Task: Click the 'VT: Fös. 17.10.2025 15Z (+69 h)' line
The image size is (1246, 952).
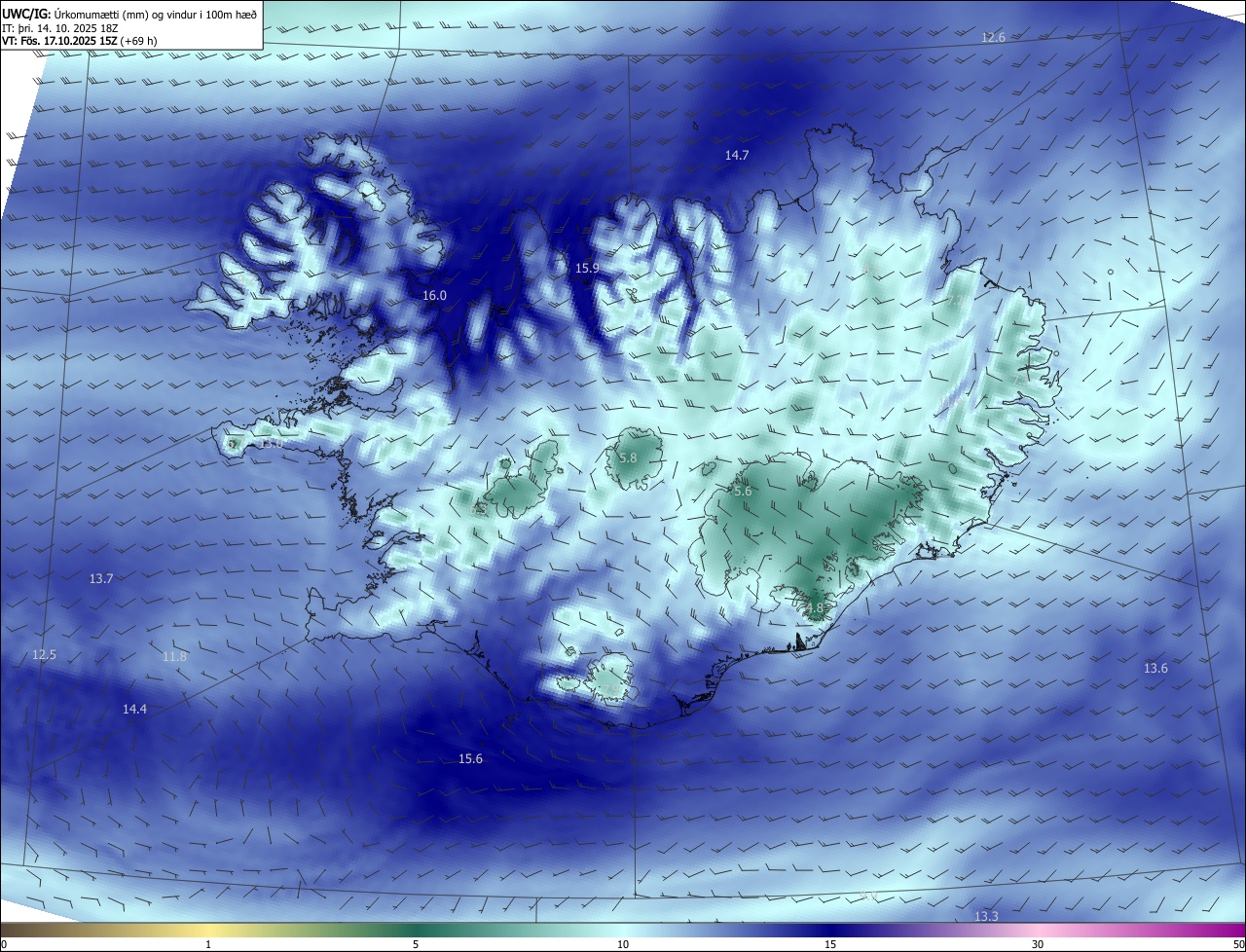Action: pyautogui.click(x=80, y=41)
